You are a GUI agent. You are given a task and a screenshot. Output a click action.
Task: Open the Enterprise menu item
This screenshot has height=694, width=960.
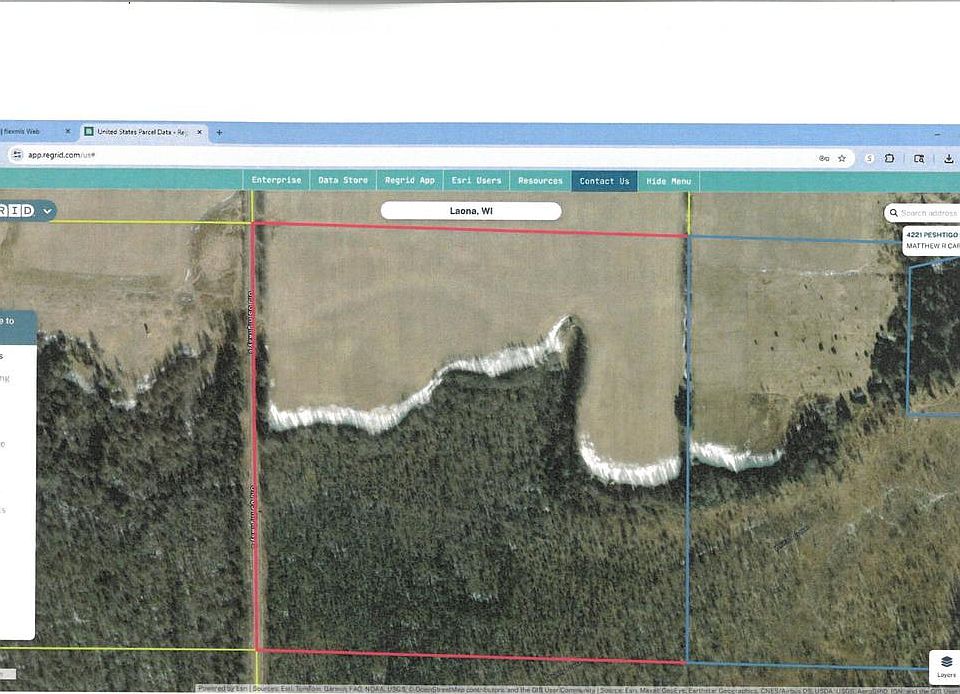pyautogui.click(x=276, y=181)
